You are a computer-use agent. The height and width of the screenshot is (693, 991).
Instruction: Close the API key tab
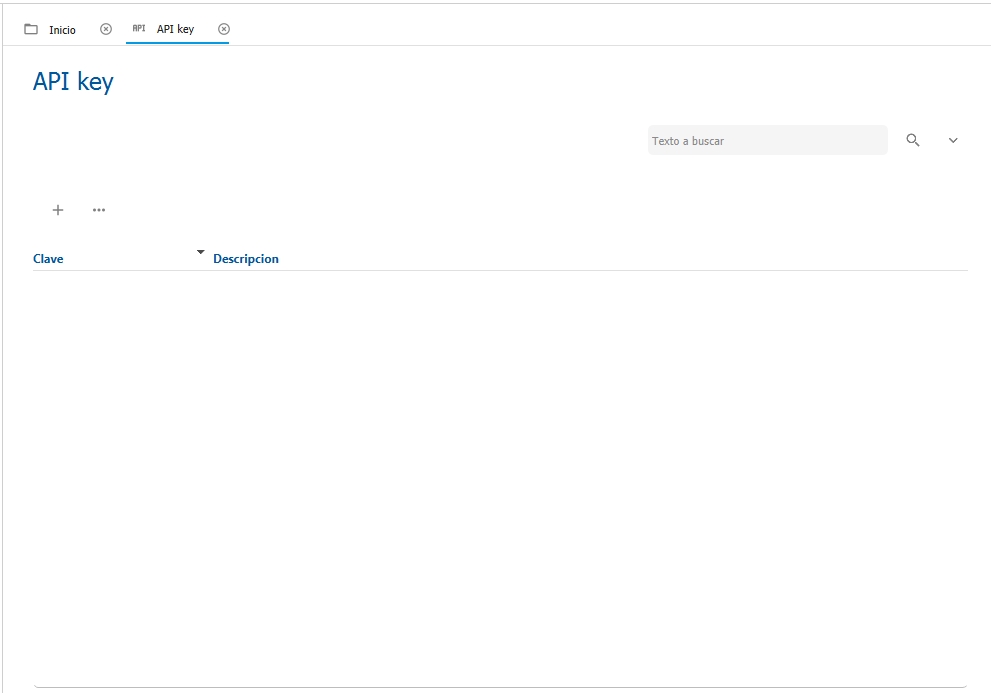point(224,29)
